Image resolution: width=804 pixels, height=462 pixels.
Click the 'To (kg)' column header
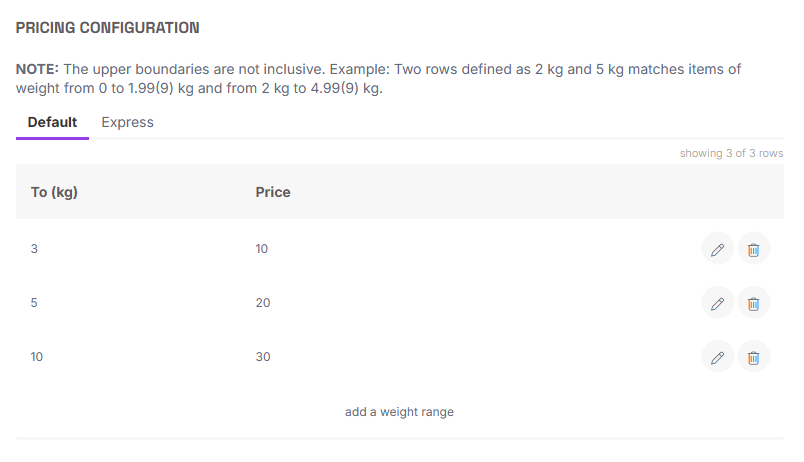[x=55, y=192]
